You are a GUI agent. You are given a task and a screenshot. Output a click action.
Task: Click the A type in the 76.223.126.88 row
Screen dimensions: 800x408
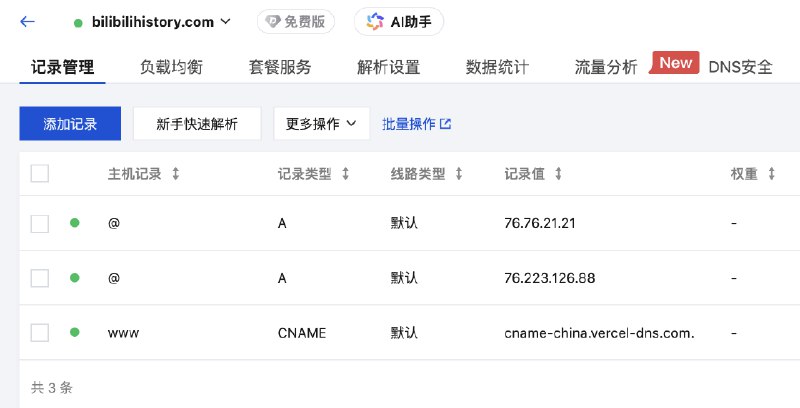tap(282, 278)
